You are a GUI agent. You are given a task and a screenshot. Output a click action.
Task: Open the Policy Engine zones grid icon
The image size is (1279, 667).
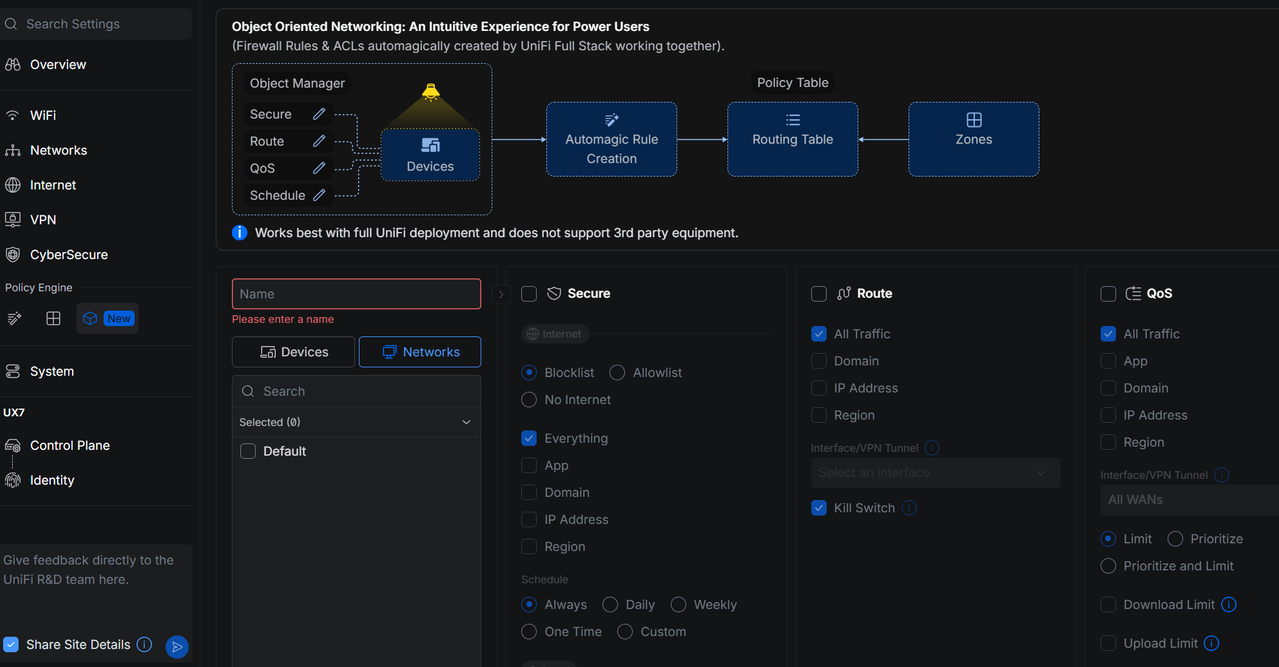(x=53, y=318)
